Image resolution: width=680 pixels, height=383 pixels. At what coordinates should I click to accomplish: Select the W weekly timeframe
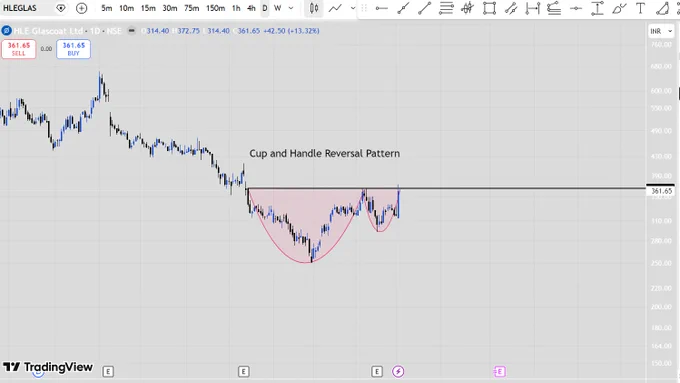[x=278, y=8]
